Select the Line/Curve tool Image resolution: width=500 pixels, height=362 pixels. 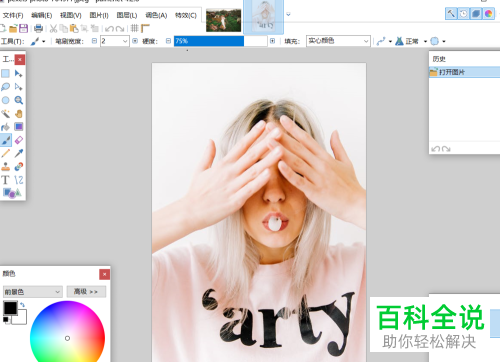click(19, 180)
